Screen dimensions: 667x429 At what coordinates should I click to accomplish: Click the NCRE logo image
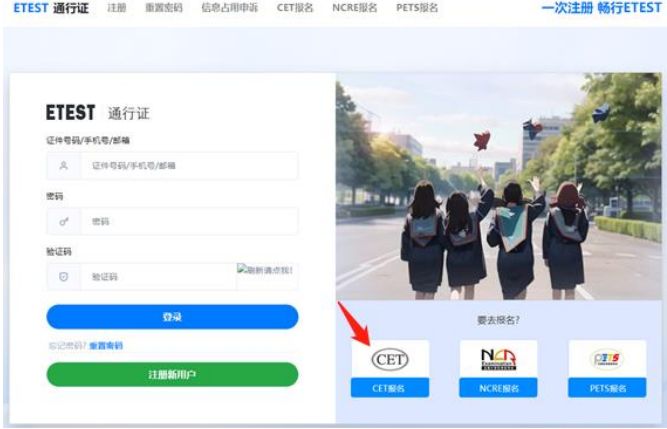(x=498, y=359)
